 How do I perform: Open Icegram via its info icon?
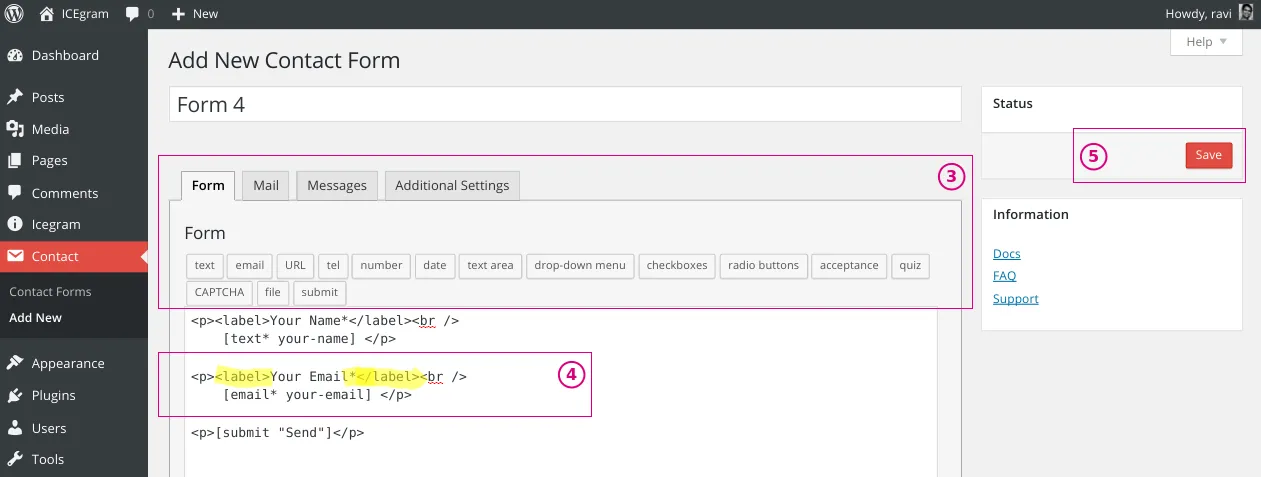15,224
